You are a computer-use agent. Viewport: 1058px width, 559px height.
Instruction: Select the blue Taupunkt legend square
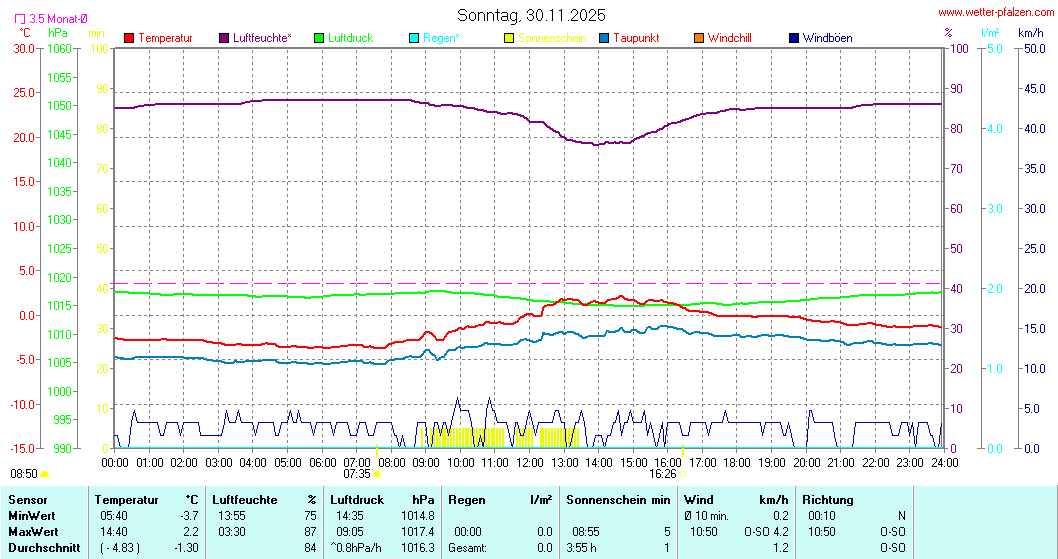coord(604,38)
